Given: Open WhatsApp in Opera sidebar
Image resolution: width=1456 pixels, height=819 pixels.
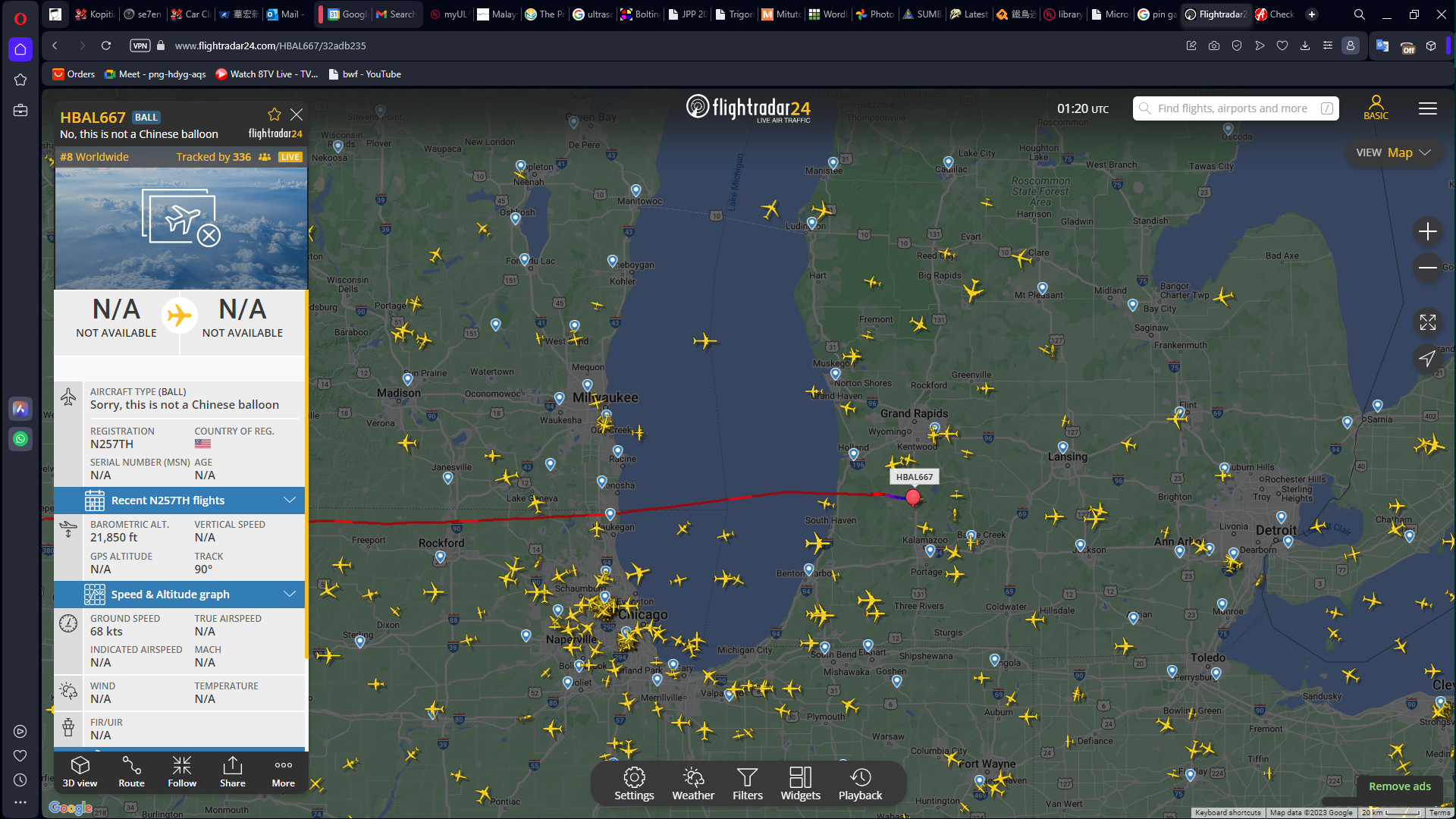Looking at the screenshot, I should (x=20, y=438).
